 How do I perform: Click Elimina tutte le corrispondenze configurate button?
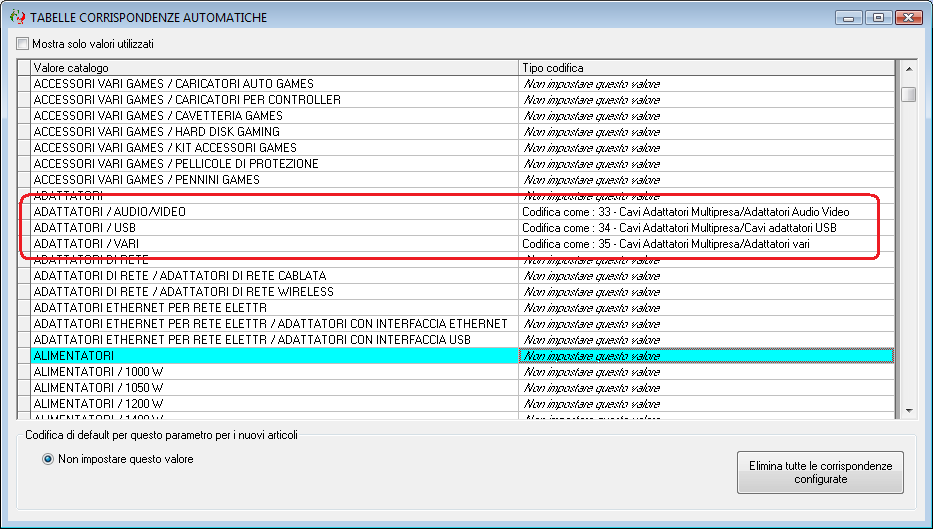(820, 472)
